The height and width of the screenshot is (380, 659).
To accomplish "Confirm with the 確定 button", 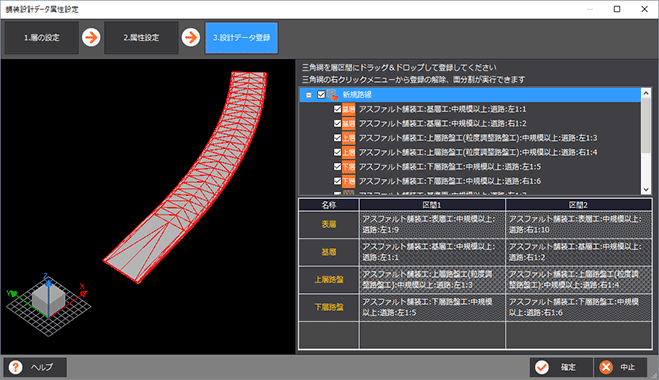I will (x=561, y=367).
